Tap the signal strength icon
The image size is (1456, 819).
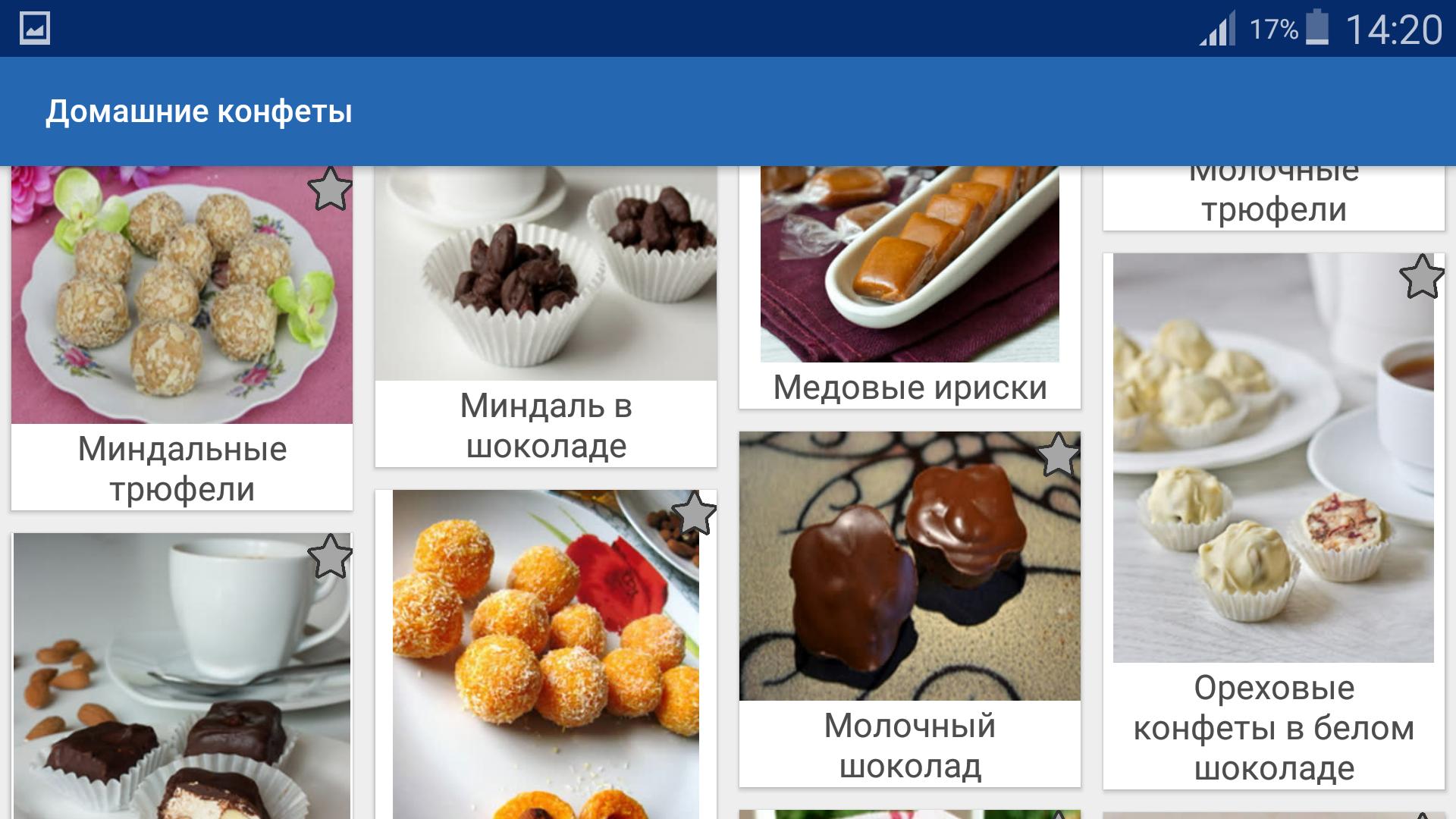click(x=1217, y=30)
